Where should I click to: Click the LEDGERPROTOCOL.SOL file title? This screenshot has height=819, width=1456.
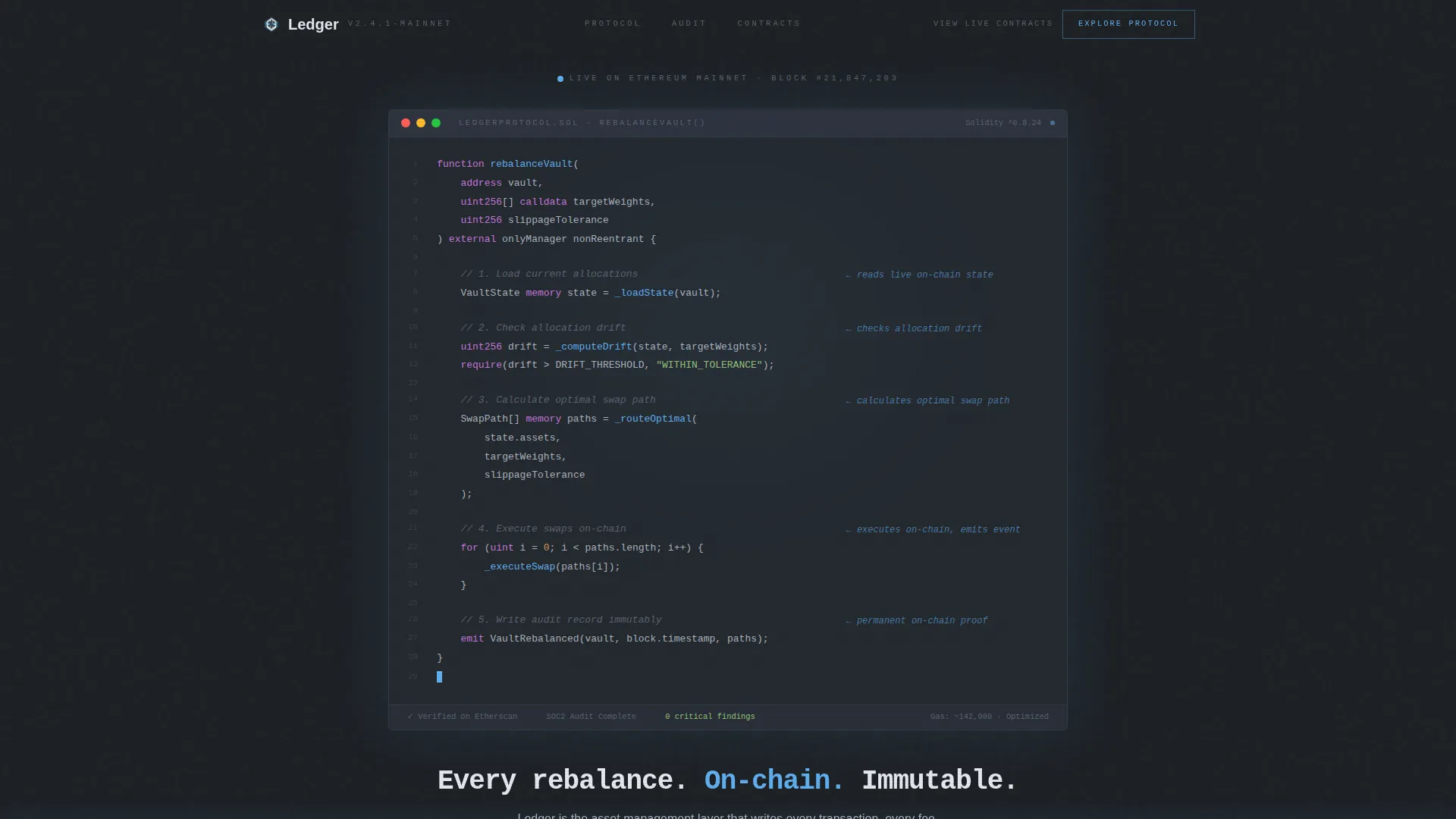(582, 123)
